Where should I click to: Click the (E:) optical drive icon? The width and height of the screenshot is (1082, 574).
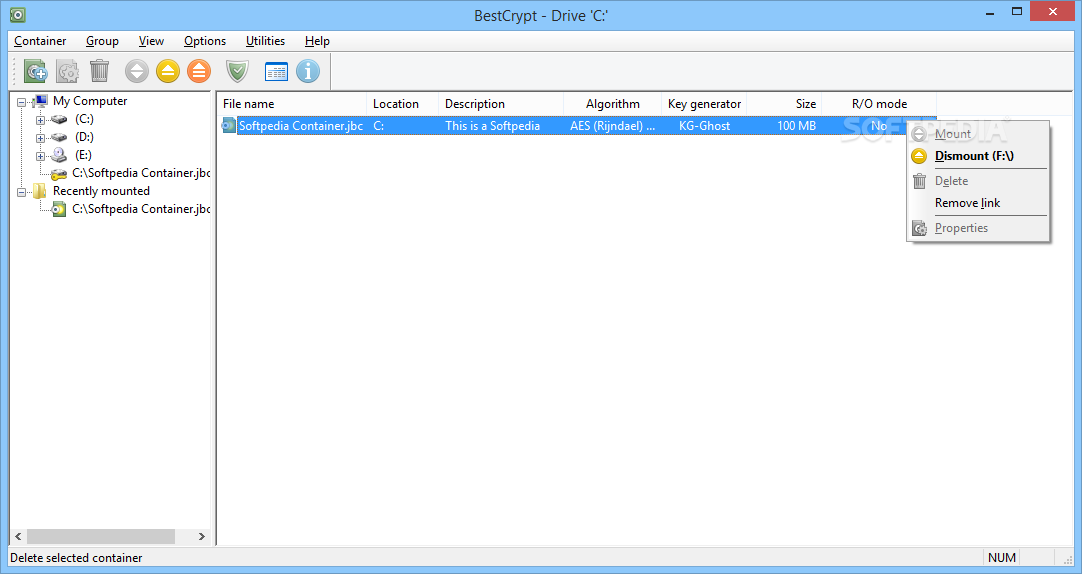coord(59,155)
